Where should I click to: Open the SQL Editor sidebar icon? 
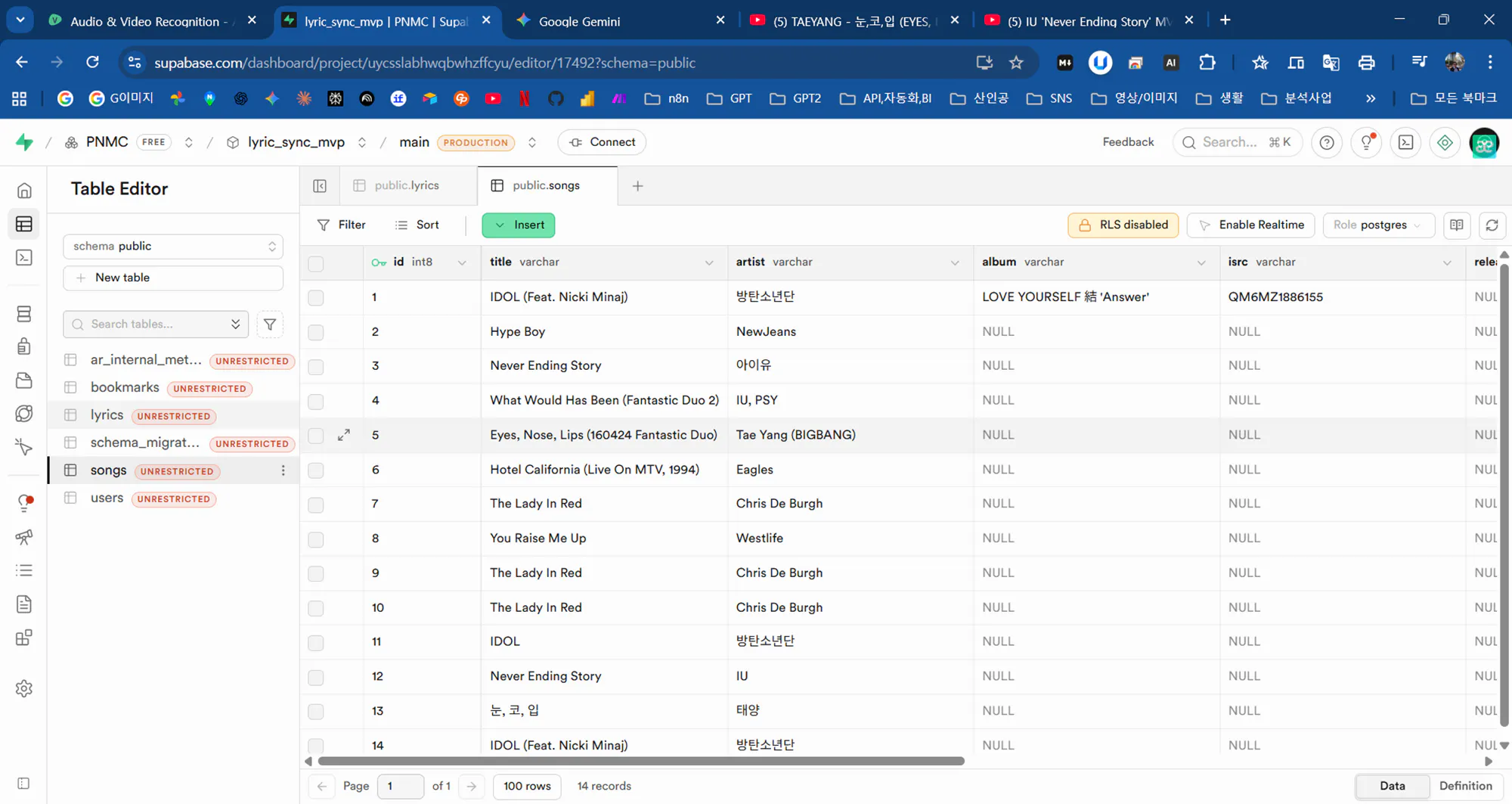click(24, 258)
